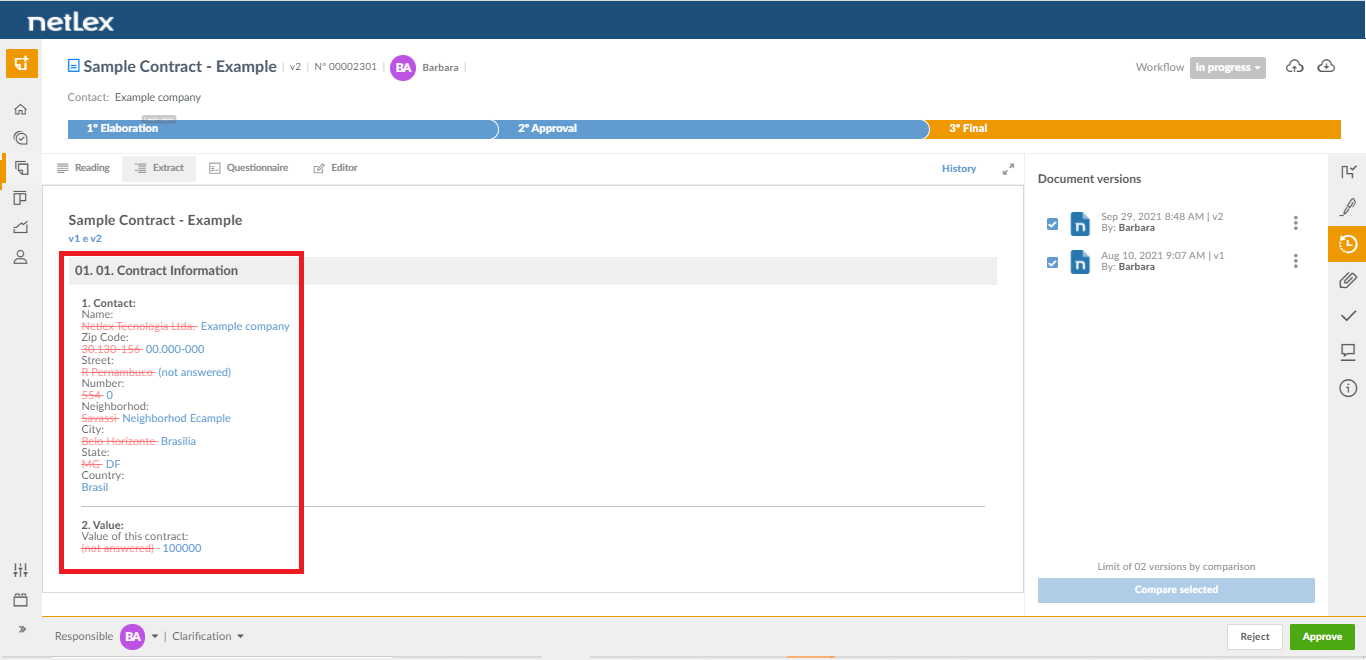Select the 2º Approval workflow stage
This screenshot has width=1366, height=660.
tap(712, 129)
